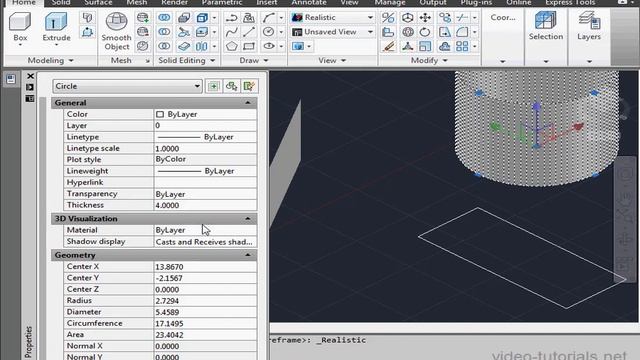The width and height of the screenshot is (640, 360).
Task: Choose the Spline draw tool
Action: pos(232,32)
